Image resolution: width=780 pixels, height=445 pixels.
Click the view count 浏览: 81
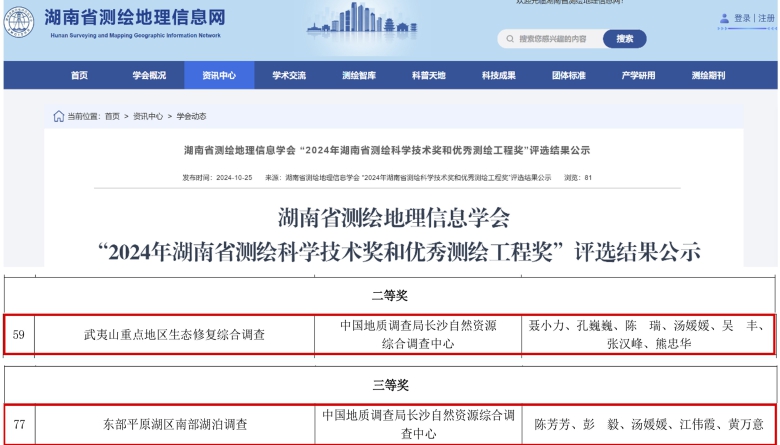(578, 178)
